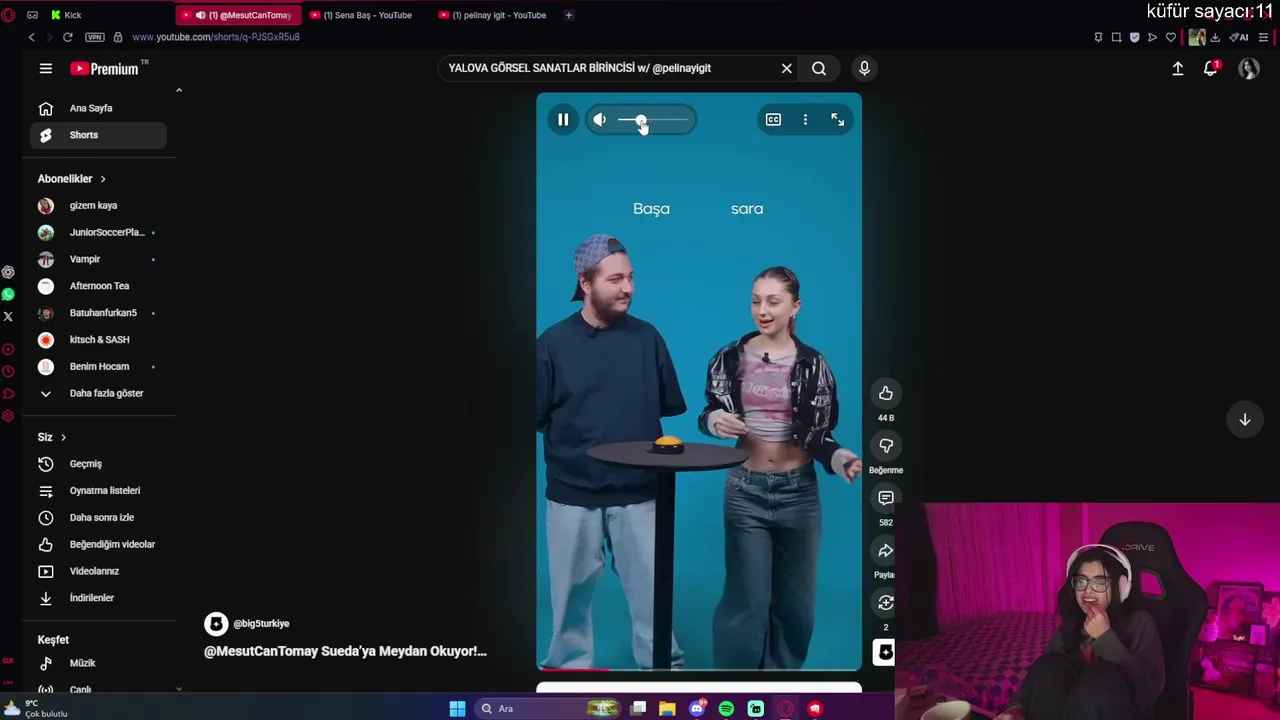The width and height of the screenshot is (1280, 720).
Task: Open Spotify from the taskbar
Action: (726, 709)
